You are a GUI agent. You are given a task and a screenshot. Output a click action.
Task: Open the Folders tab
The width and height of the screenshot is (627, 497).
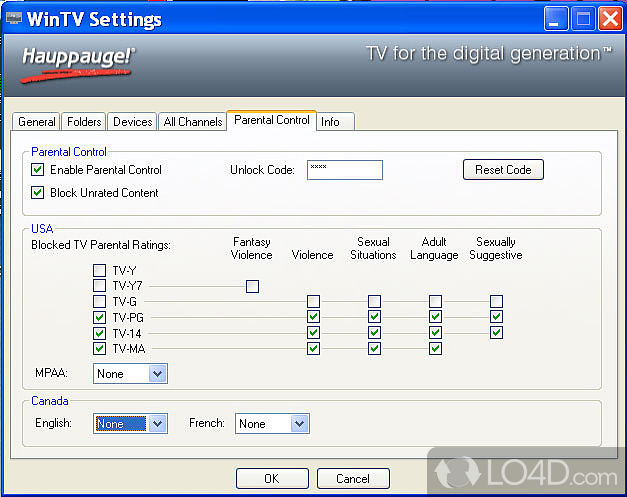pos(84,122)
